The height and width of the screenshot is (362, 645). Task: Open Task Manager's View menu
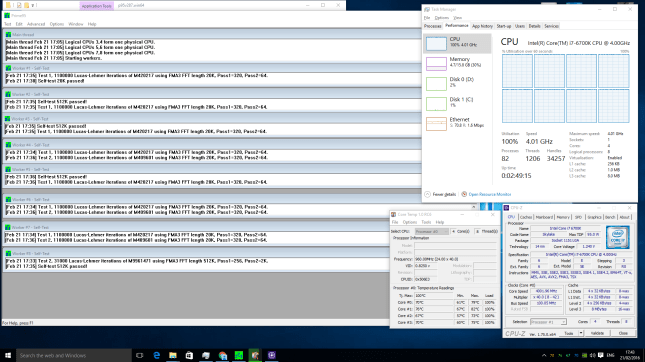pyautogui.click(x=457, y=18)
